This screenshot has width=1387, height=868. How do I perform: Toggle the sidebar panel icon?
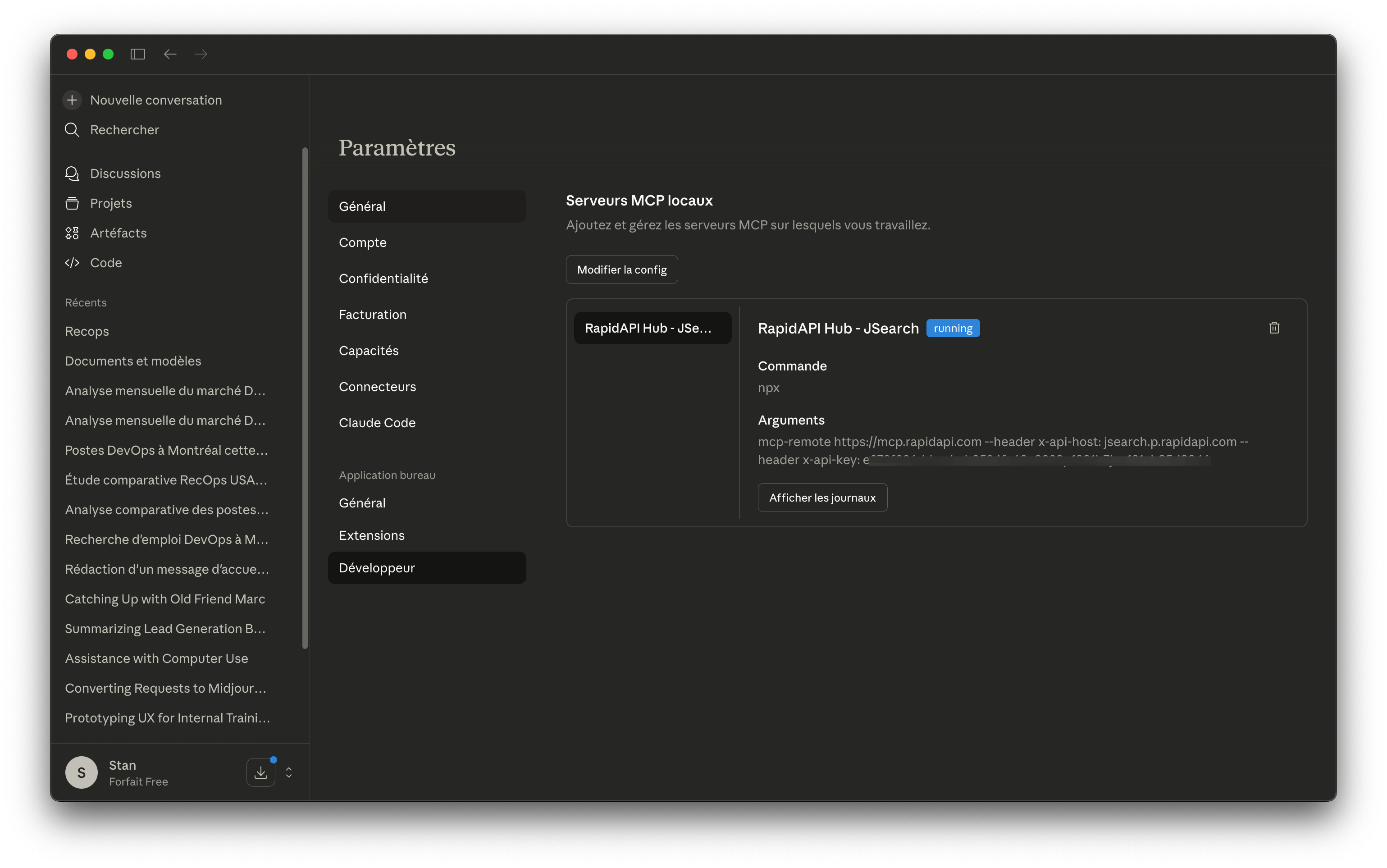pyautogui.click(x=138, y=54)
